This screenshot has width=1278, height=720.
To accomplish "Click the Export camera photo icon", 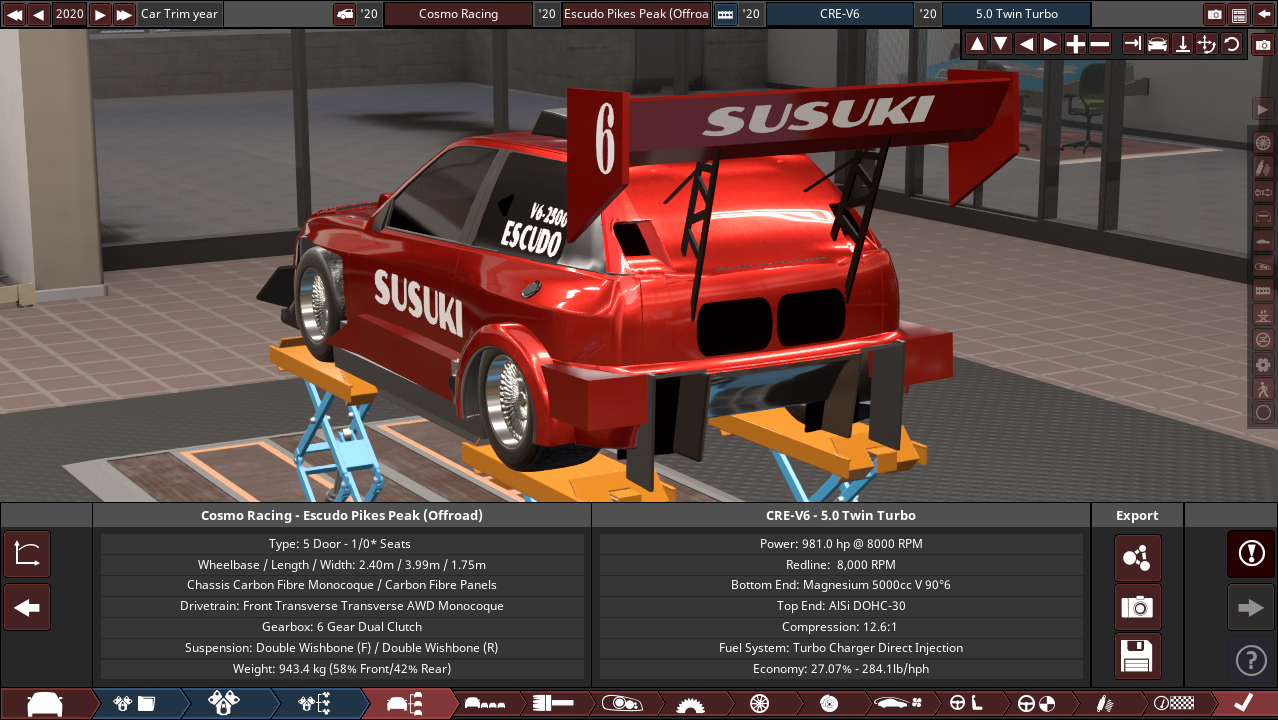I will pyautogui.click(x=1138, y=607).
